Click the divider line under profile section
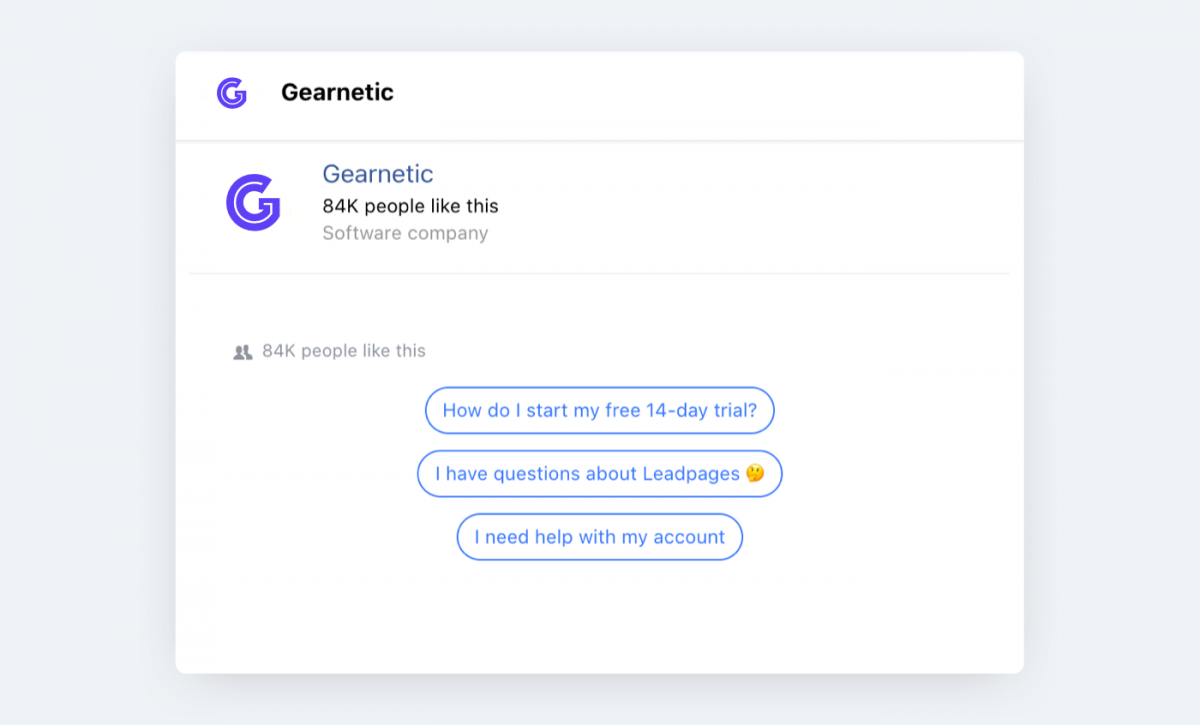This screenshot has width=1200, height=725. tap(600, 273)
